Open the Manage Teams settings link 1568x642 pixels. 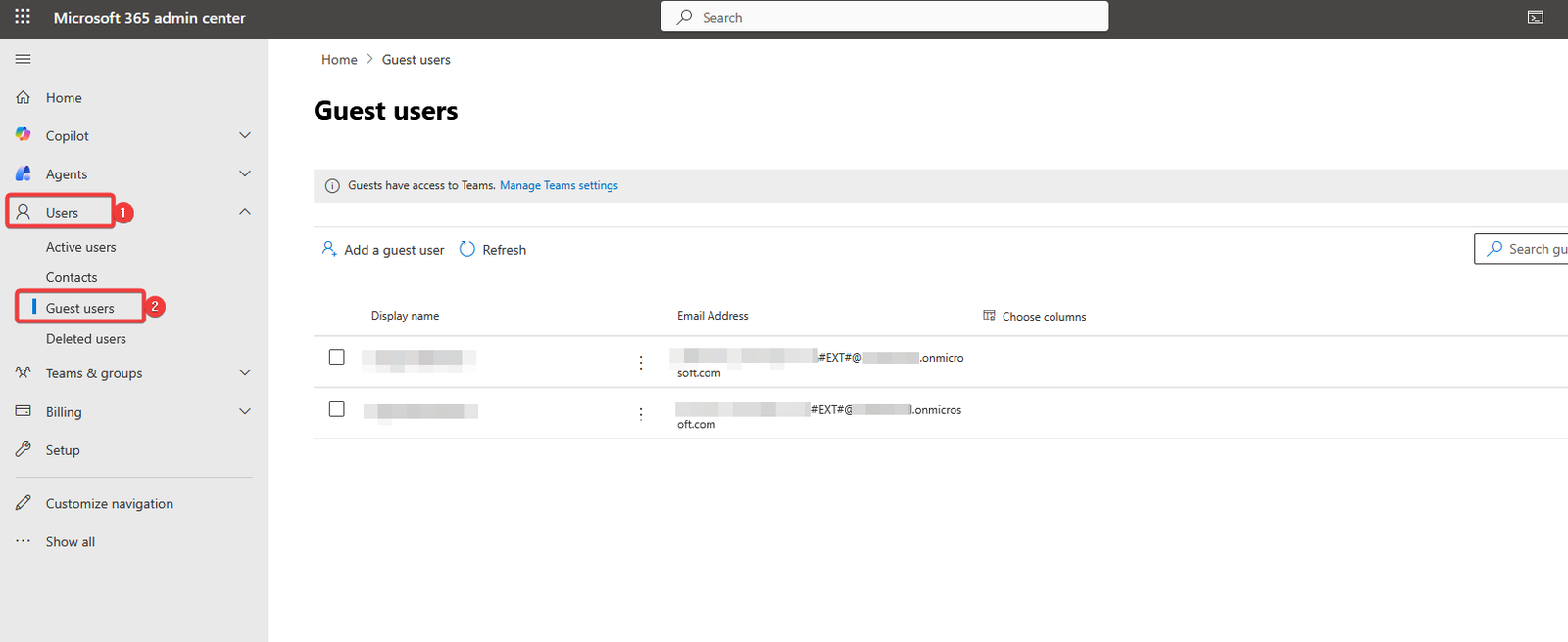click(559, 185)
